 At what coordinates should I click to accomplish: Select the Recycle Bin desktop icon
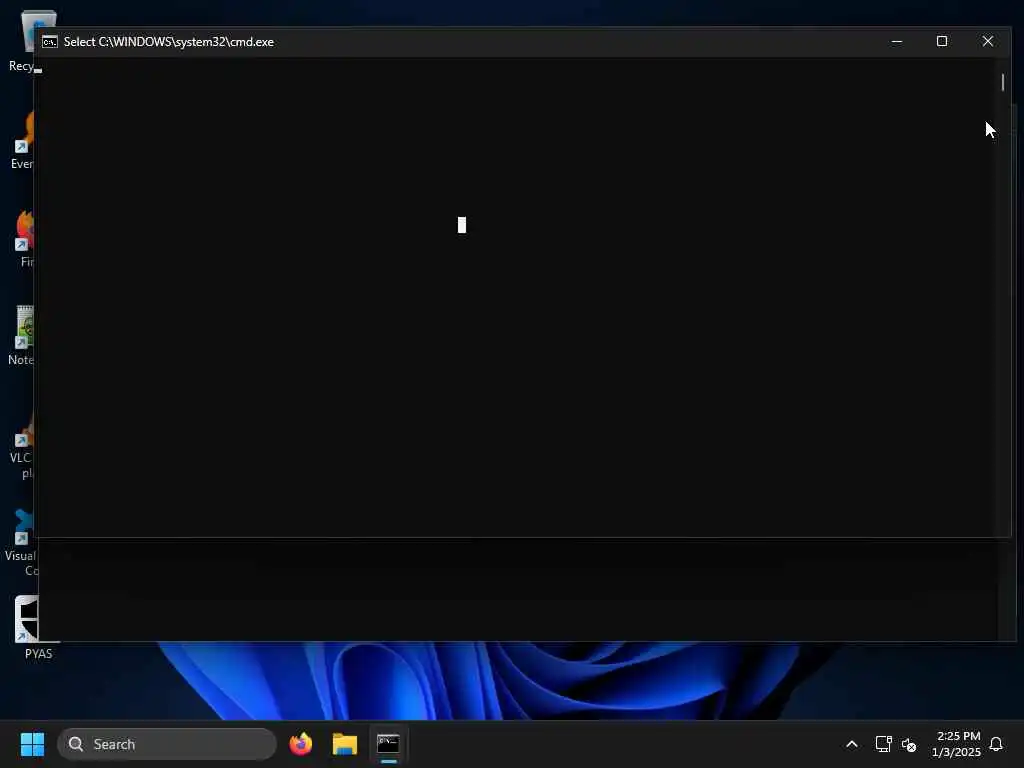pyautogui.click(x=22, y=42)
